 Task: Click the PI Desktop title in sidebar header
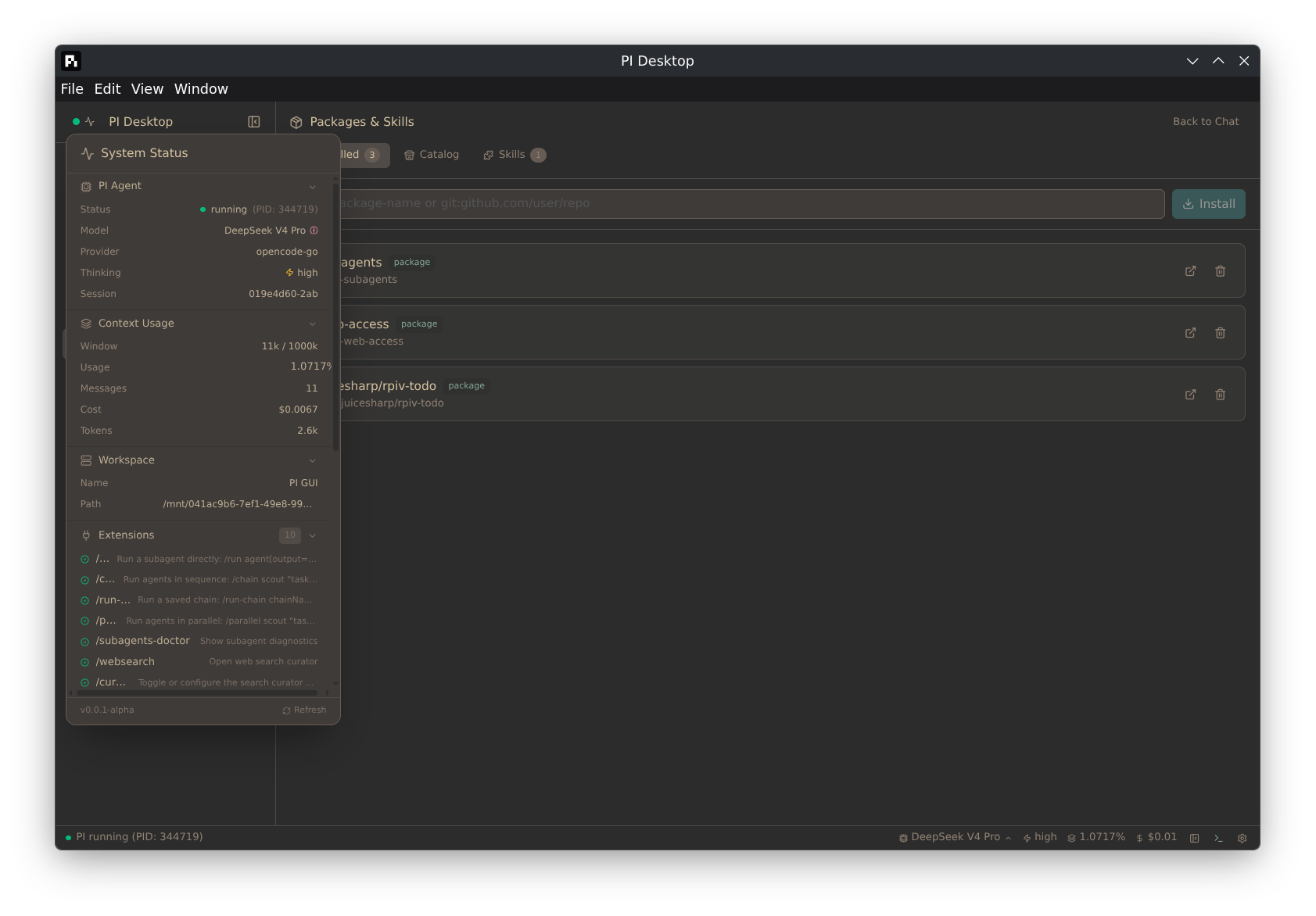(141, 122)
